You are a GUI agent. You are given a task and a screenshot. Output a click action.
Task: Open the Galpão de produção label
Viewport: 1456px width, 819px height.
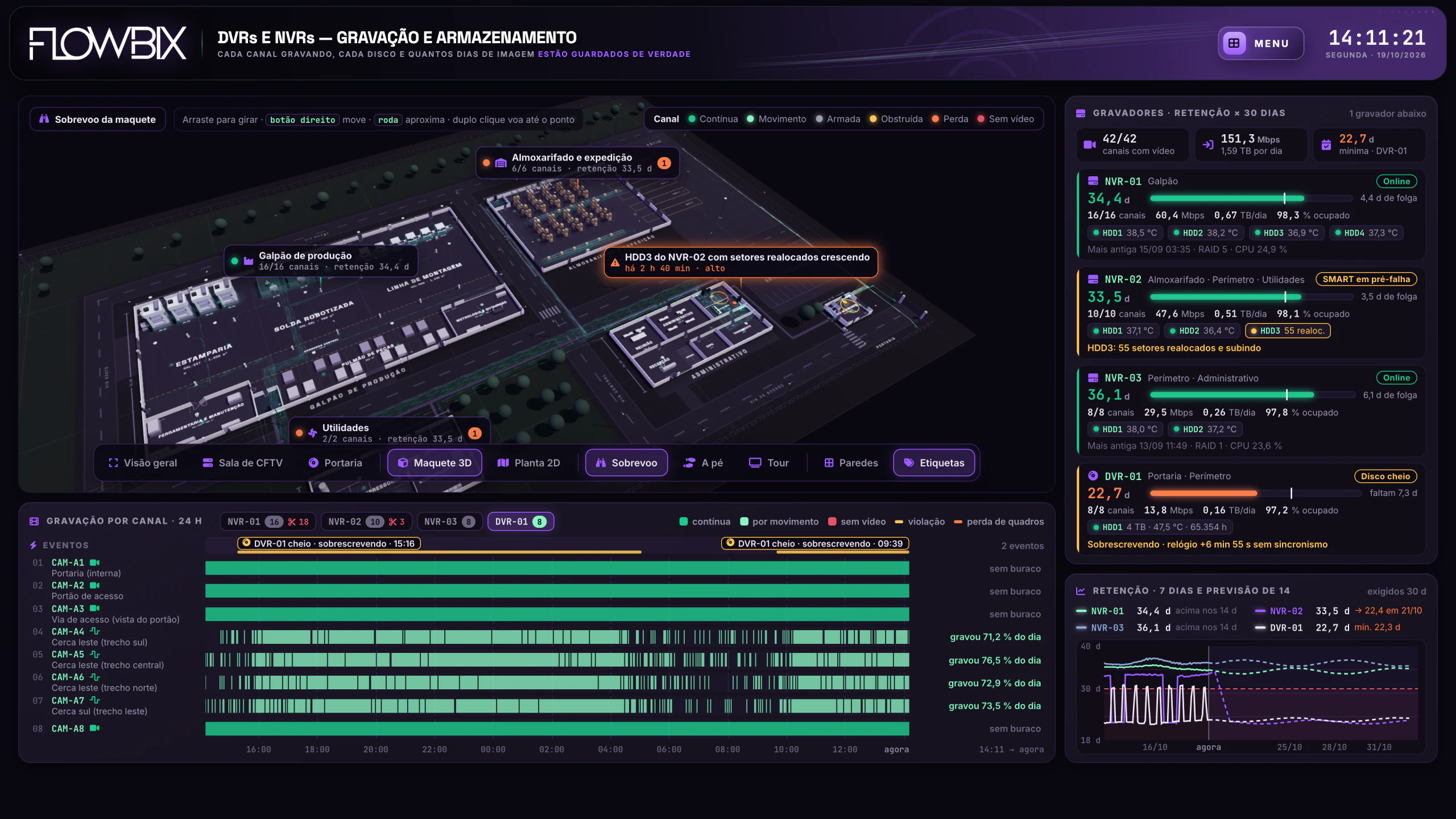pos(321,261)
